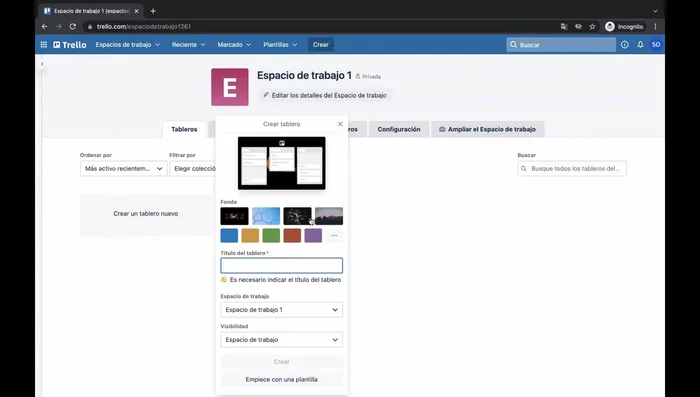
Task: Click the Privada visibility label
Action: coord(368,76)
